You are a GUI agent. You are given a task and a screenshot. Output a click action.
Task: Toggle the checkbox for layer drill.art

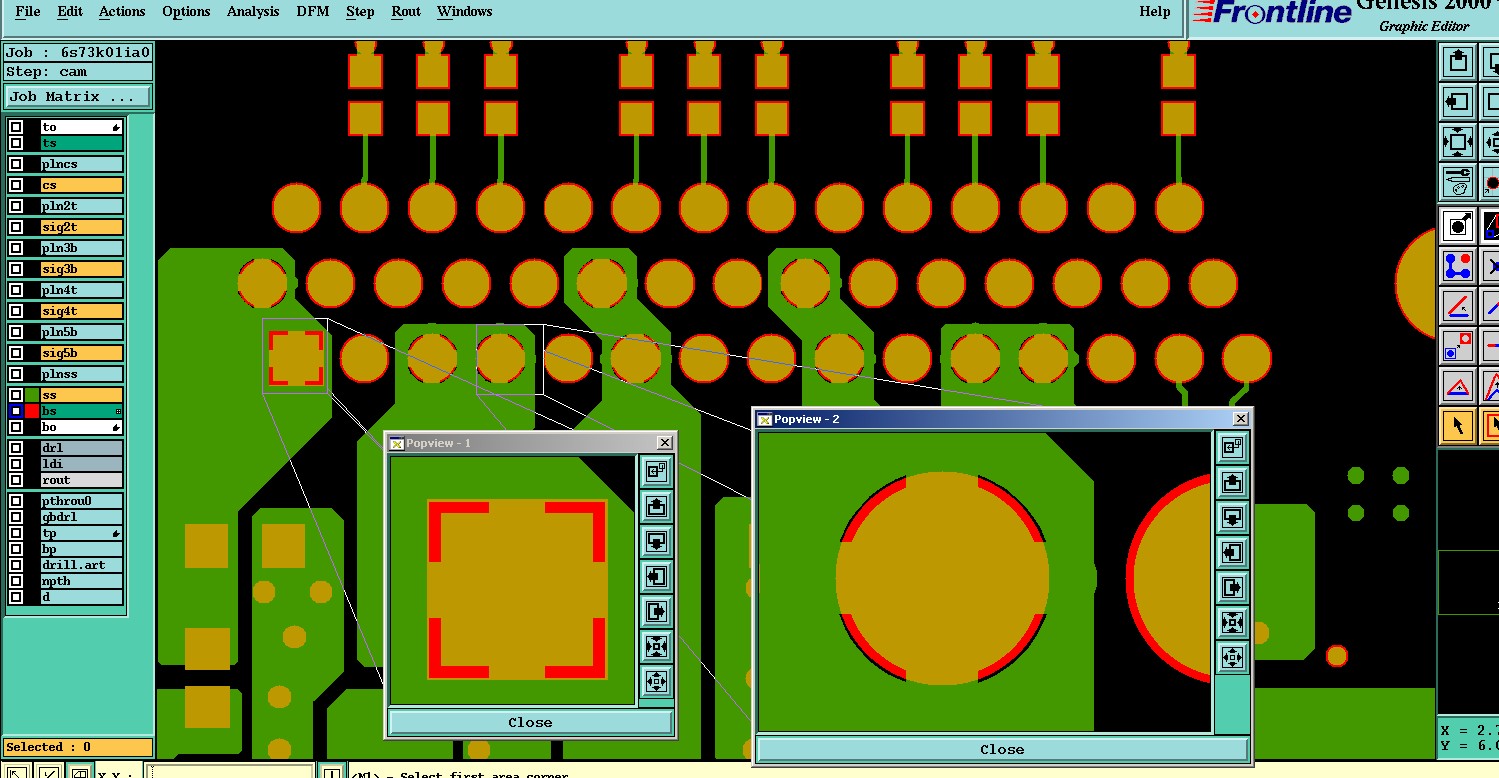pos(16,565)
